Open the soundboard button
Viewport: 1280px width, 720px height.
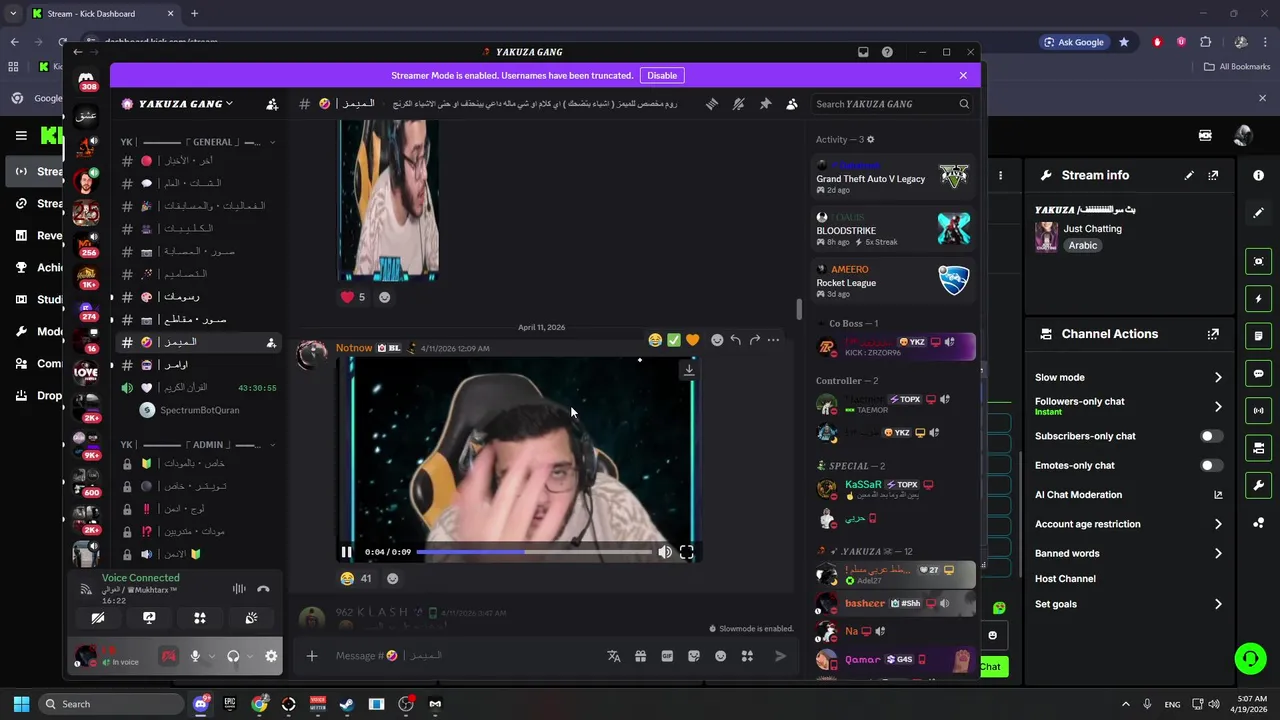coord(251,618)
